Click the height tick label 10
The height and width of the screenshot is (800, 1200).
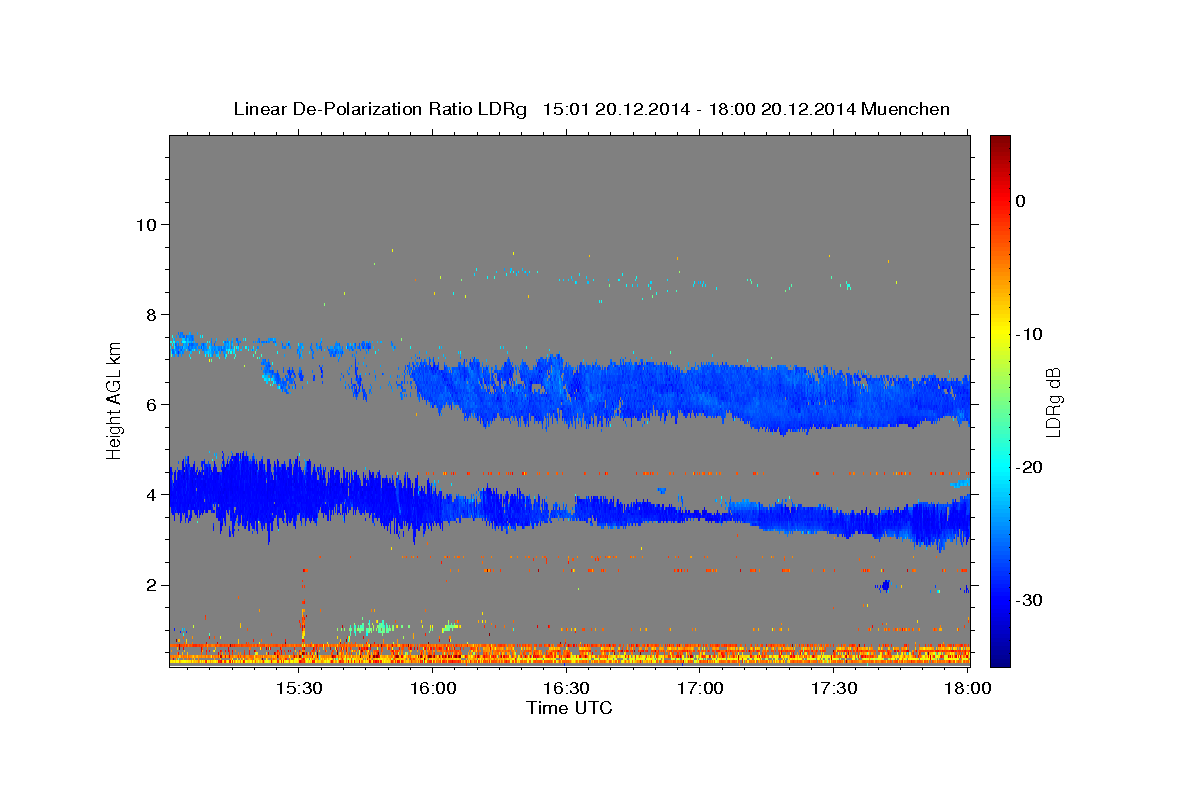146,224
